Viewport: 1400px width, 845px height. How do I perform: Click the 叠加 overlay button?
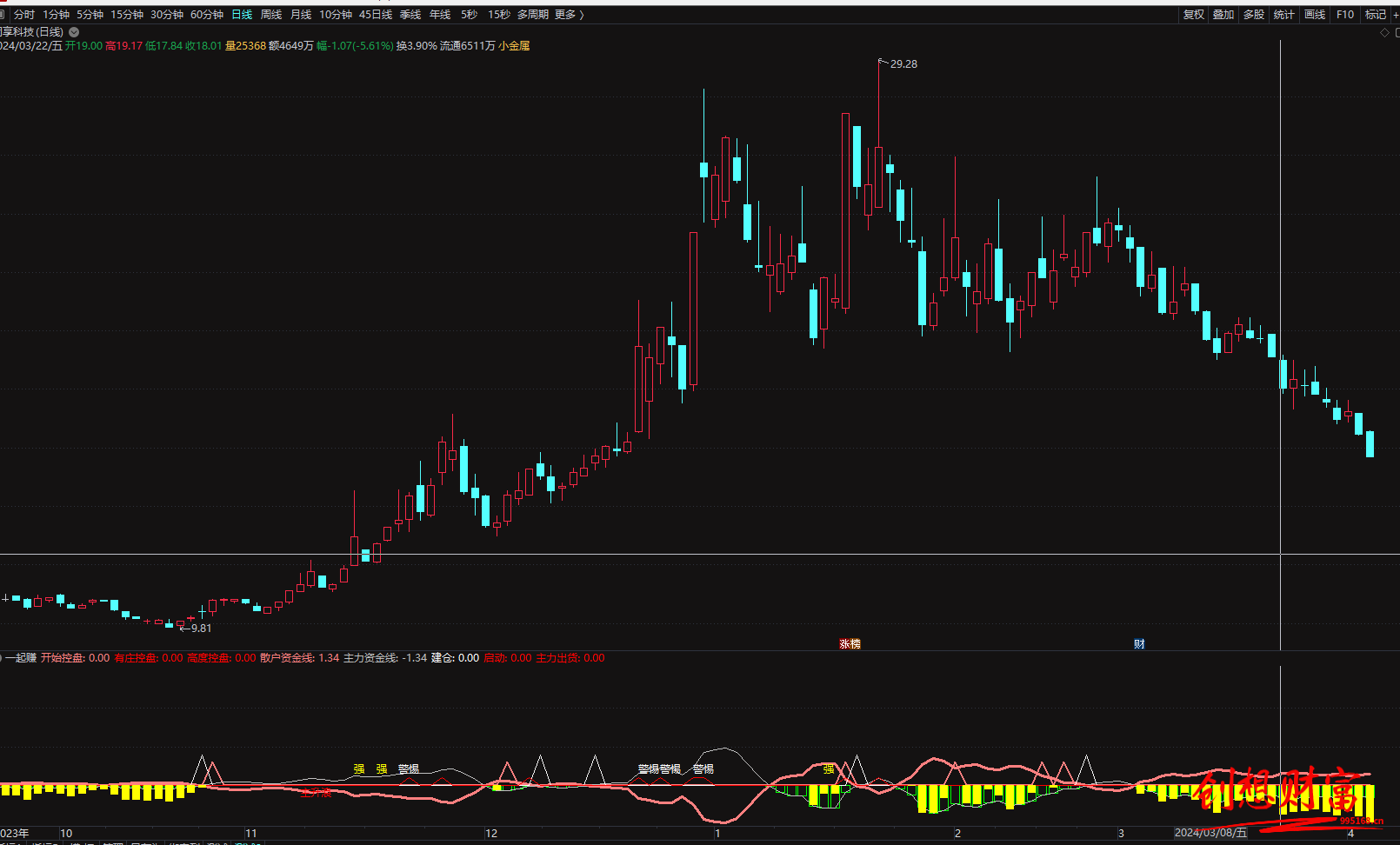coord(1223,15)
